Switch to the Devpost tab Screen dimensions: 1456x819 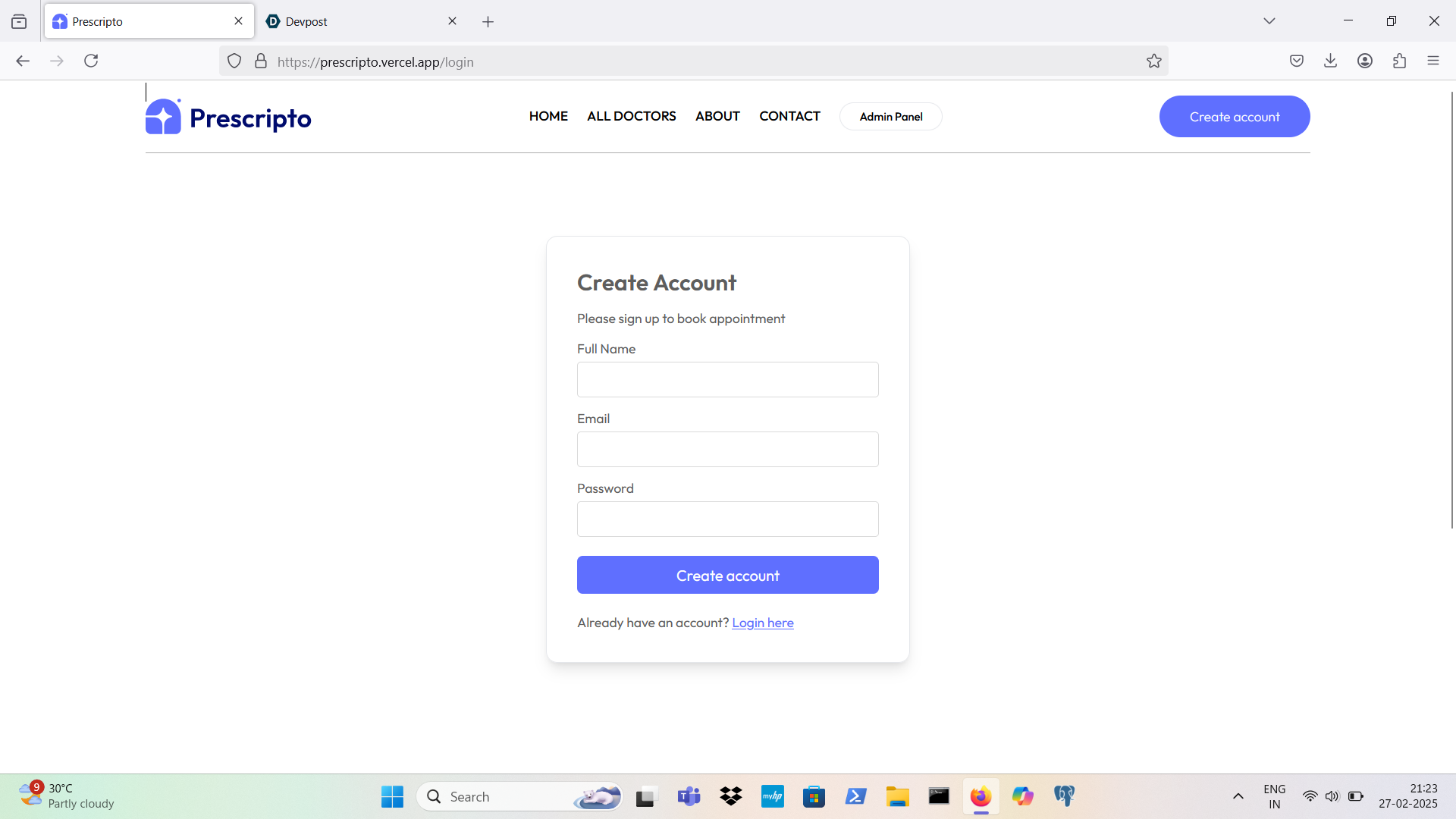point(356,21)
